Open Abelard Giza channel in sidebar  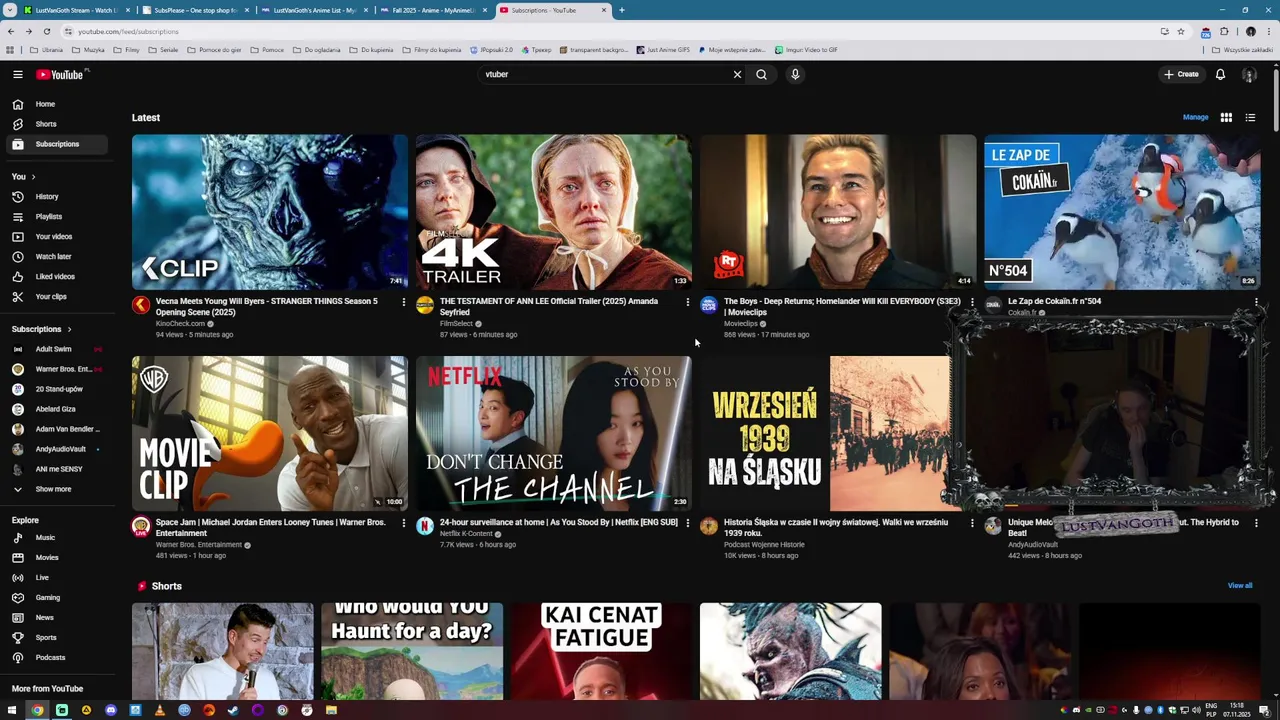pyautogui.click(x=58, y=409)
